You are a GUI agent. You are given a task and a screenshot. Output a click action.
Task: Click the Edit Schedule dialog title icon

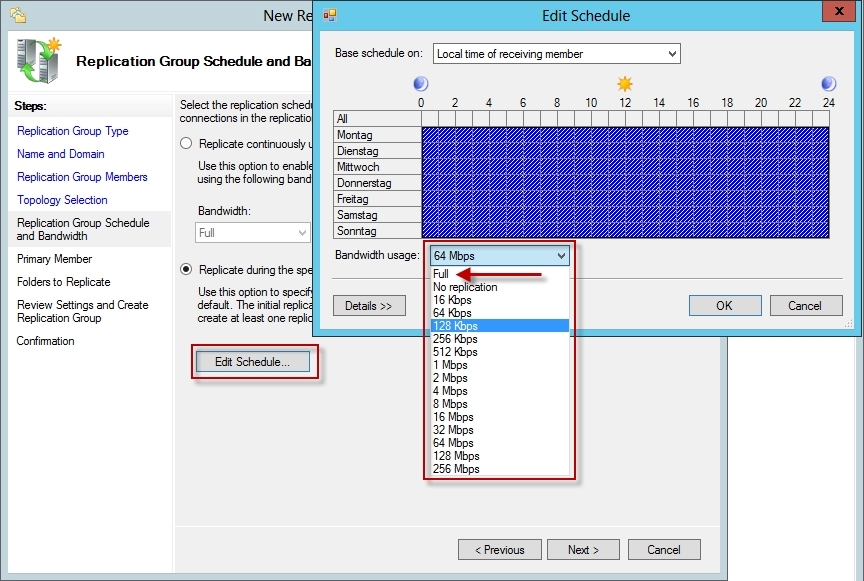click(x=330, y=15)
